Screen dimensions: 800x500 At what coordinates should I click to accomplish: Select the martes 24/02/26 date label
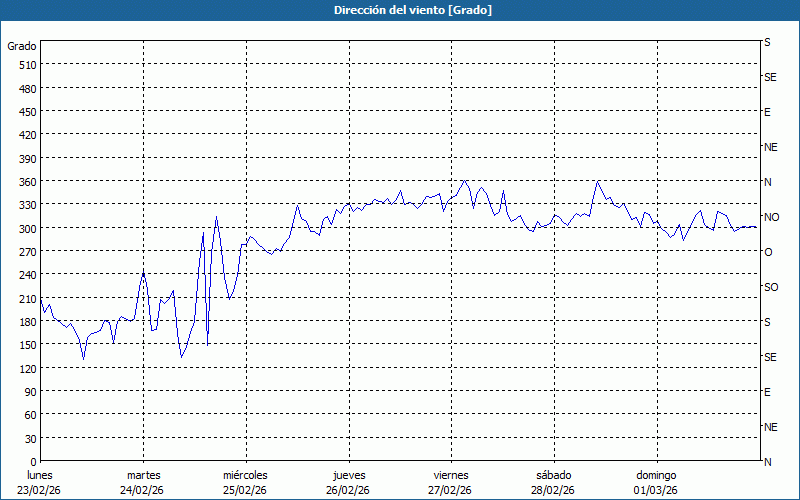point(143,482)
